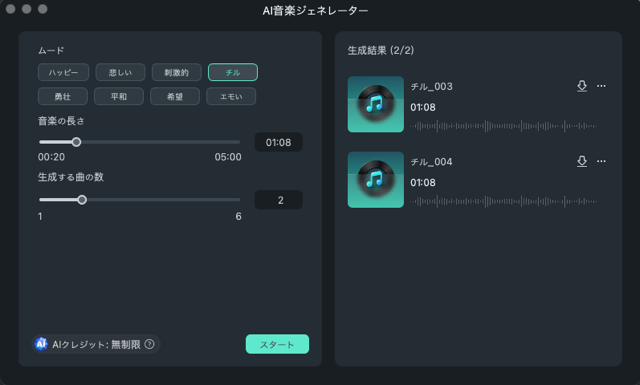
Task: Open more options for チル_003
Action: pos(601,86)
